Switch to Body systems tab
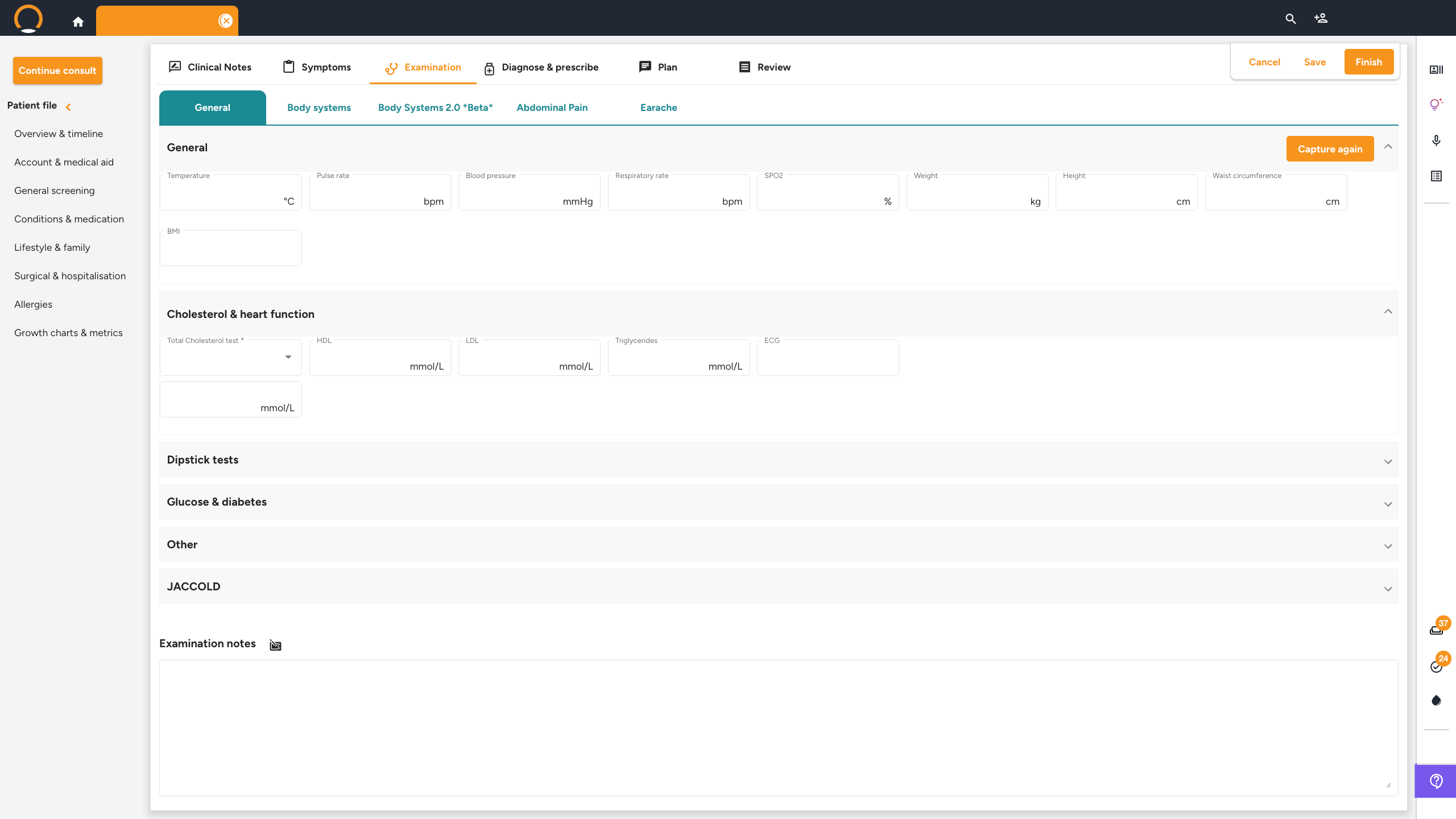Viewport: 1456px width, 819px height. [318, 107]
